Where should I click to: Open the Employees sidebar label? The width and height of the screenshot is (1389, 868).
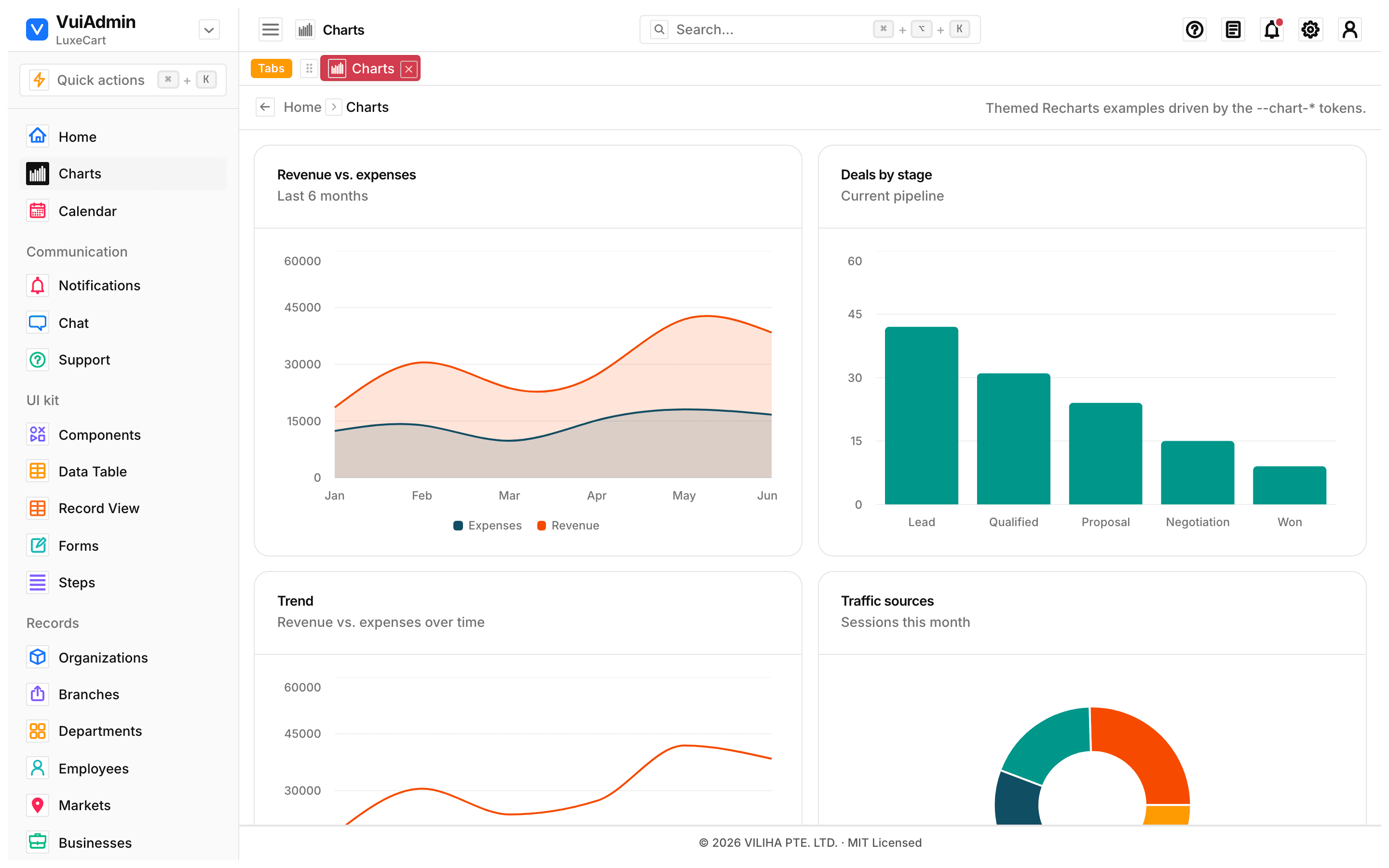pos(94,769)
